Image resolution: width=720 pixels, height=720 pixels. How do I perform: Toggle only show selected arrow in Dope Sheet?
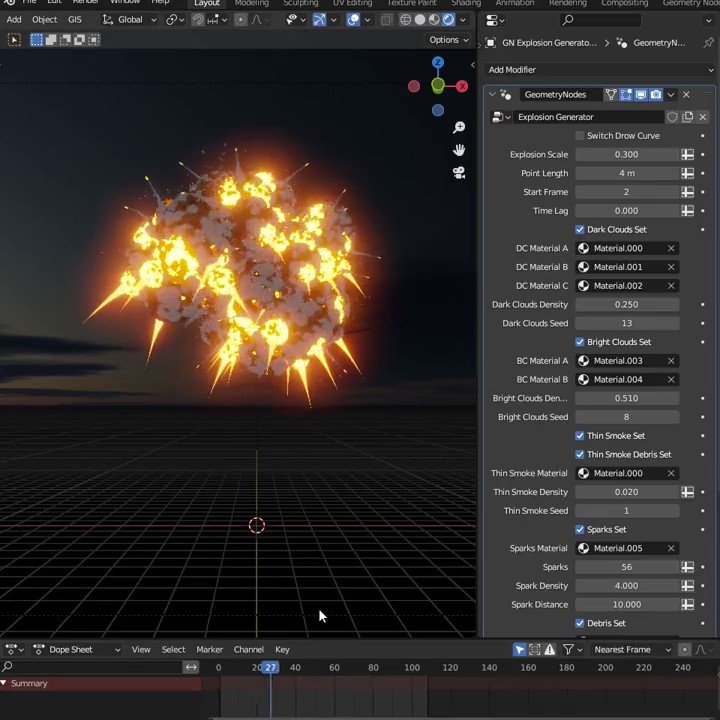click(x=519, y=649)
